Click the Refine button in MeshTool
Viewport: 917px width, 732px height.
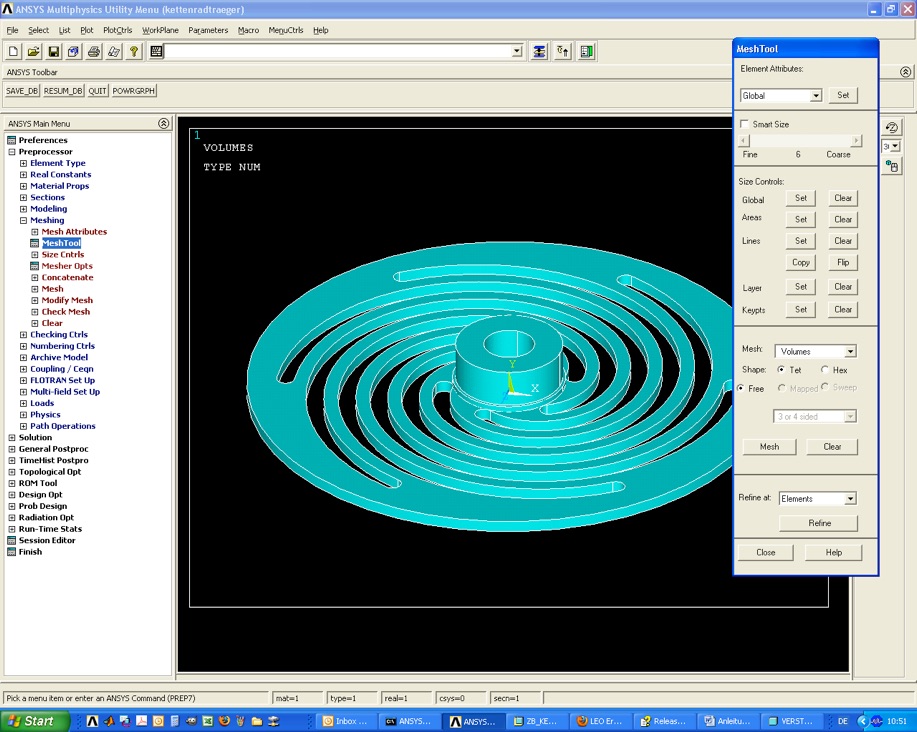pyautogui.click(x=819, y=523)
